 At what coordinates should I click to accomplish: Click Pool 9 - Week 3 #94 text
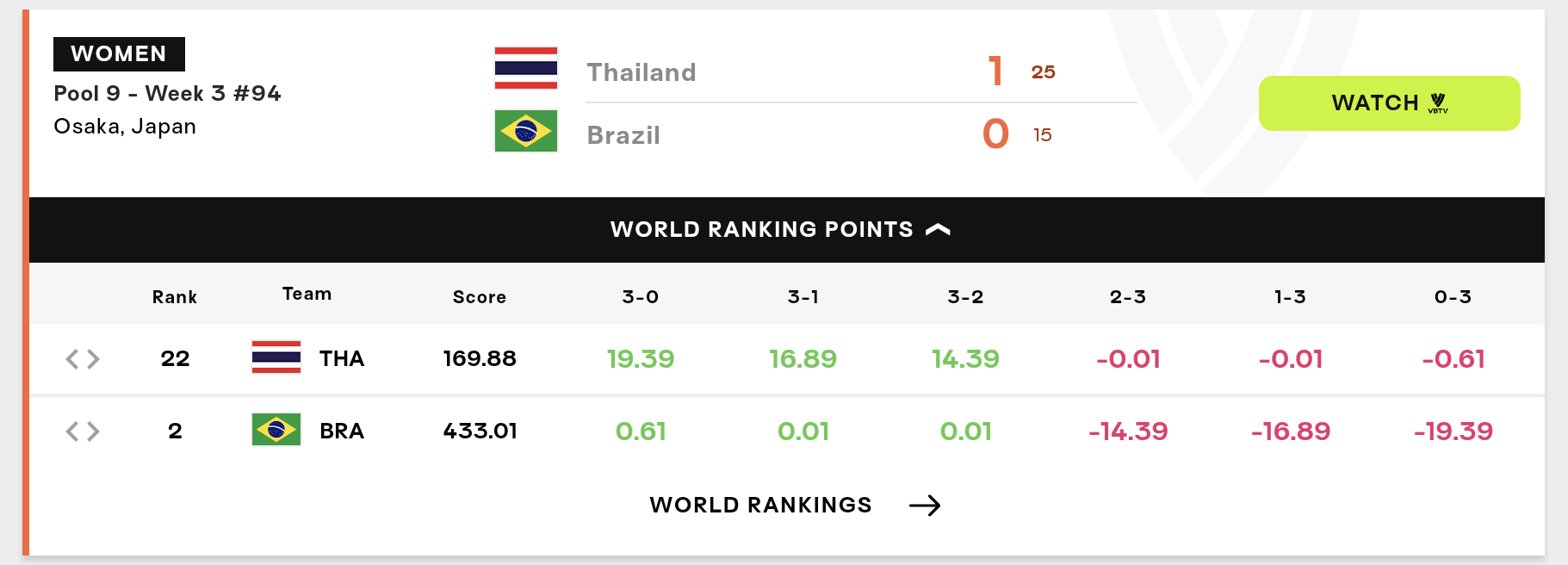pyautogui.click(x=167, y=93)
